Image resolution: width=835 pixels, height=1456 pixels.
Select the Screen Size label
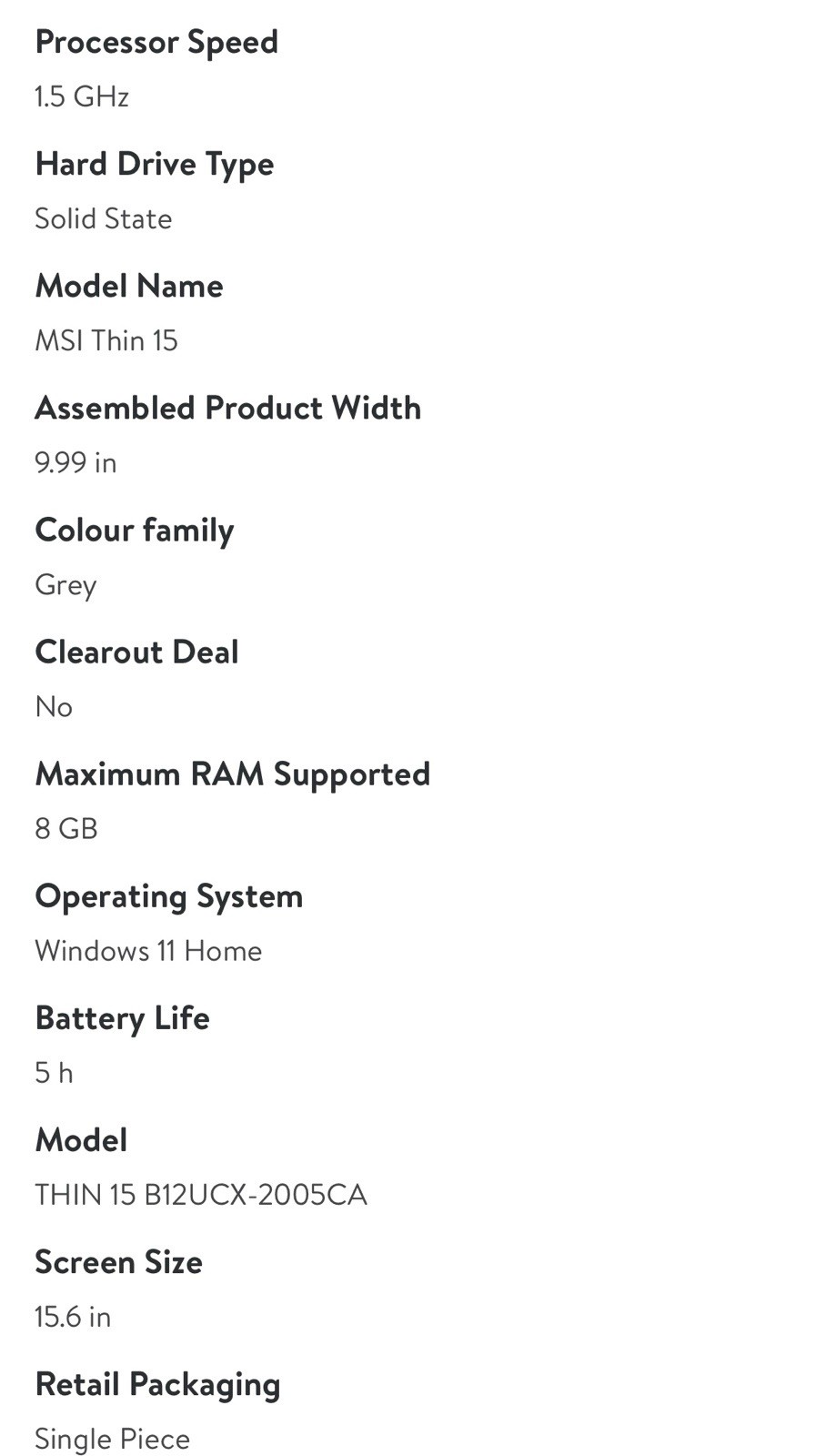tap(119, 1262)
